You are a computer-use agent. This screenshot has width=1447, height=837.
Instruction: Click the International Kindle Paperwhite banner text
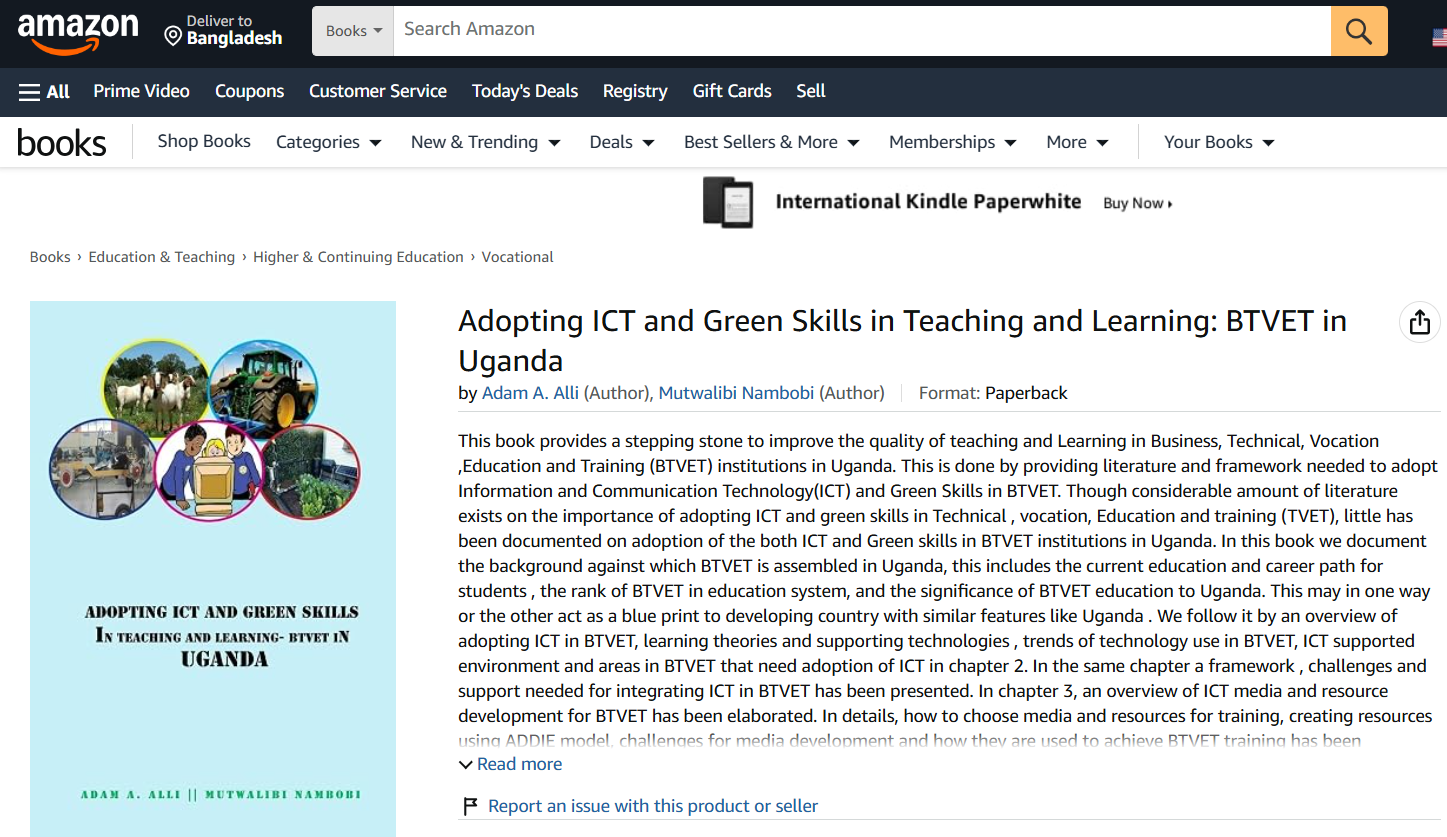click(929, 202)
